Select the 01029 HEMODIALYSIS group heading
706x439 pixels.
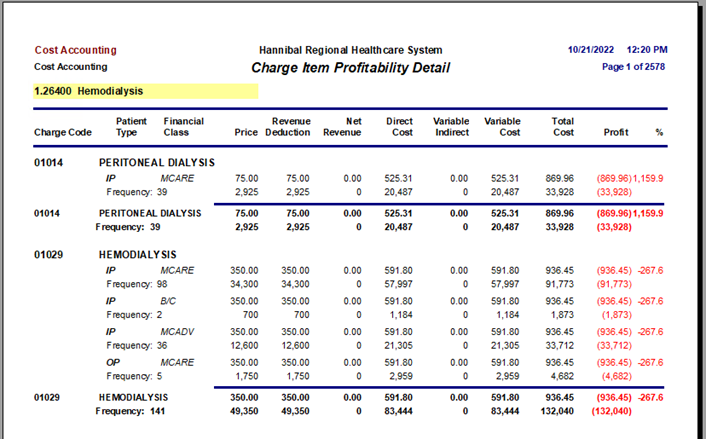pos(105,255)
